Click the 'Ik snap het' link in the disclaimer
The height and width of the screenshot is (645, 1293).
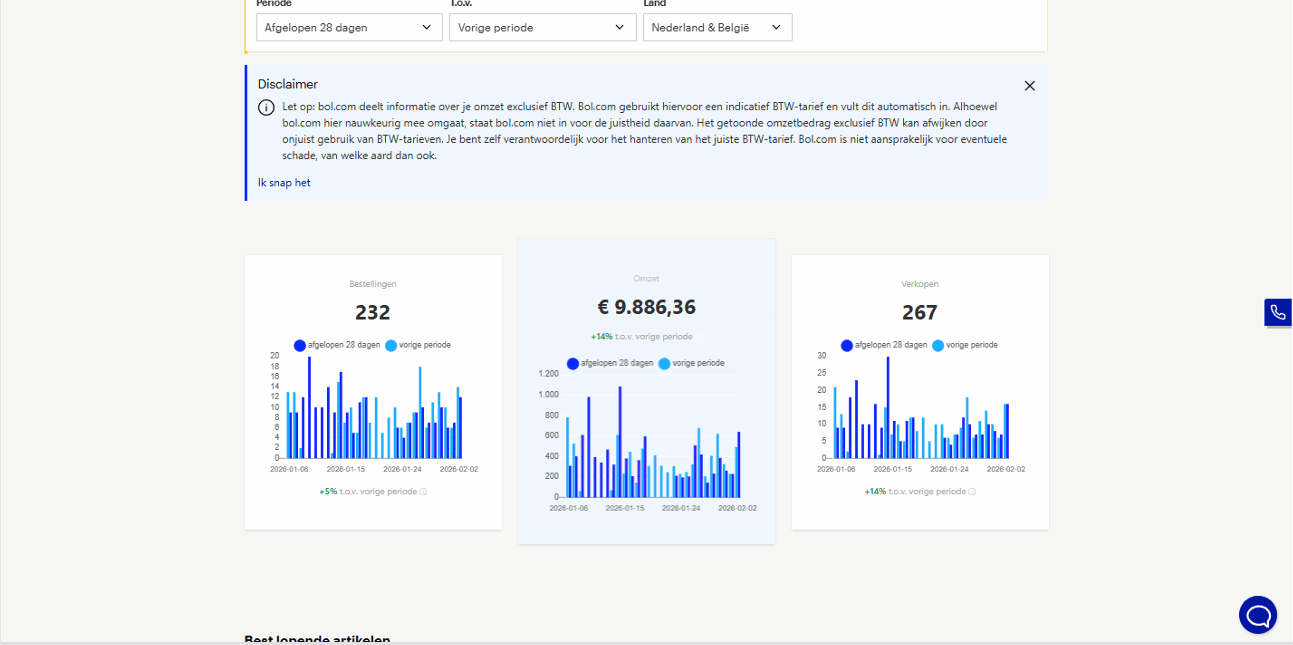283,182
